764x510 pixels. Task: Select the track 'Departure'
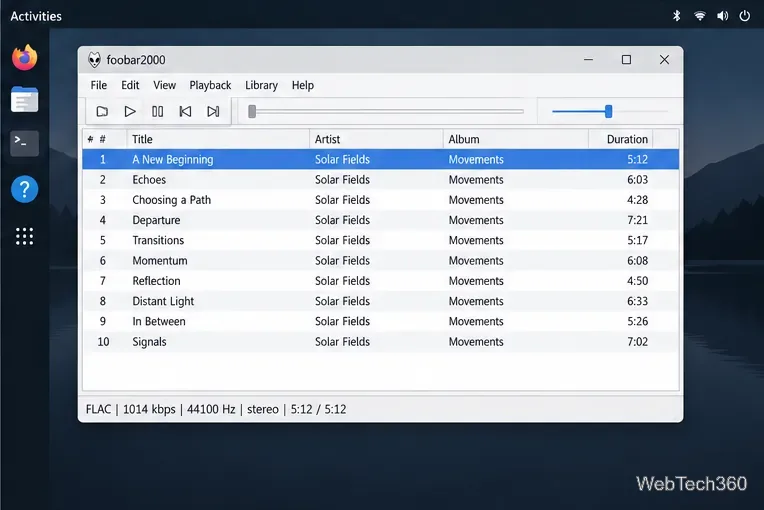[x=381, y=220]
